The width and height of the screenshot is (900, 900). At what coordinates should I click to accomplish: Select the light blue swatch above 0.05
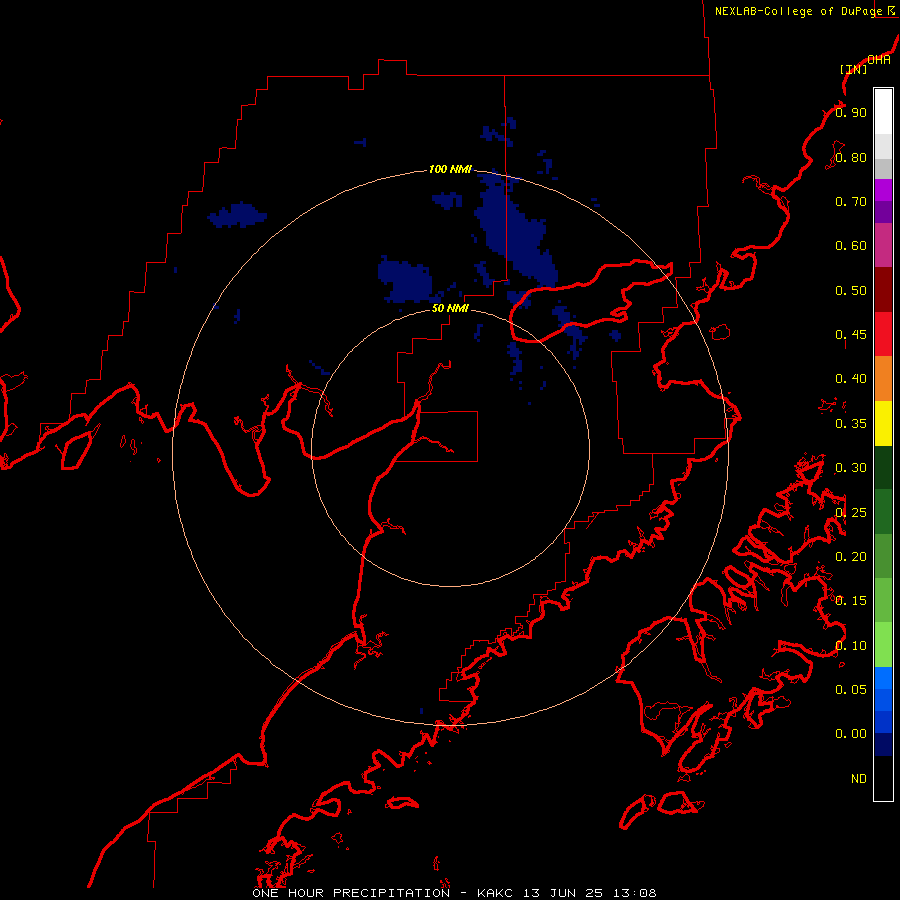tap(883, 678)
